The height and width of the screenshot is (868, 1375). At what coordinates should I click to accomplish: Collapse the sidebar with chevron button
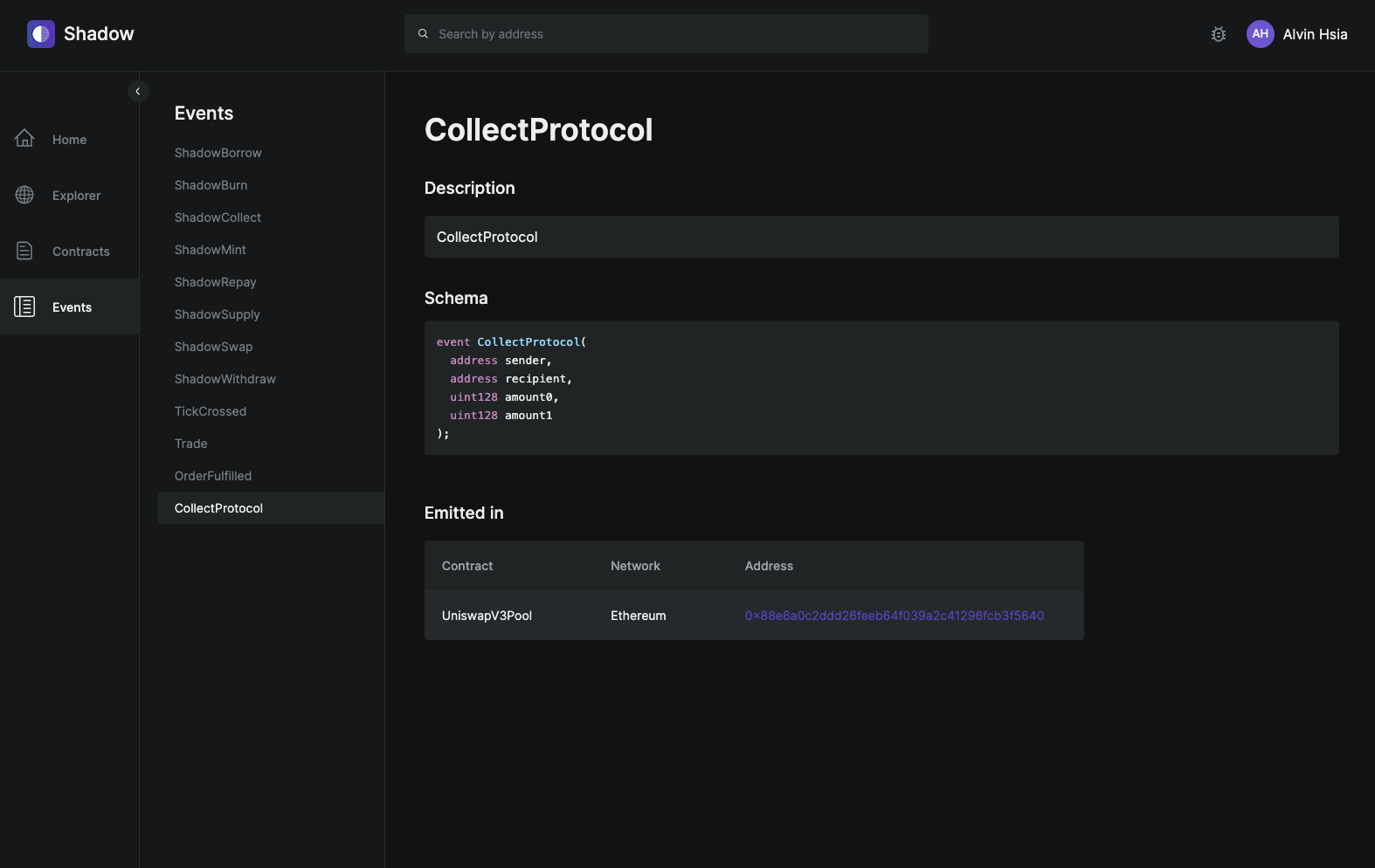coord(138,92)
